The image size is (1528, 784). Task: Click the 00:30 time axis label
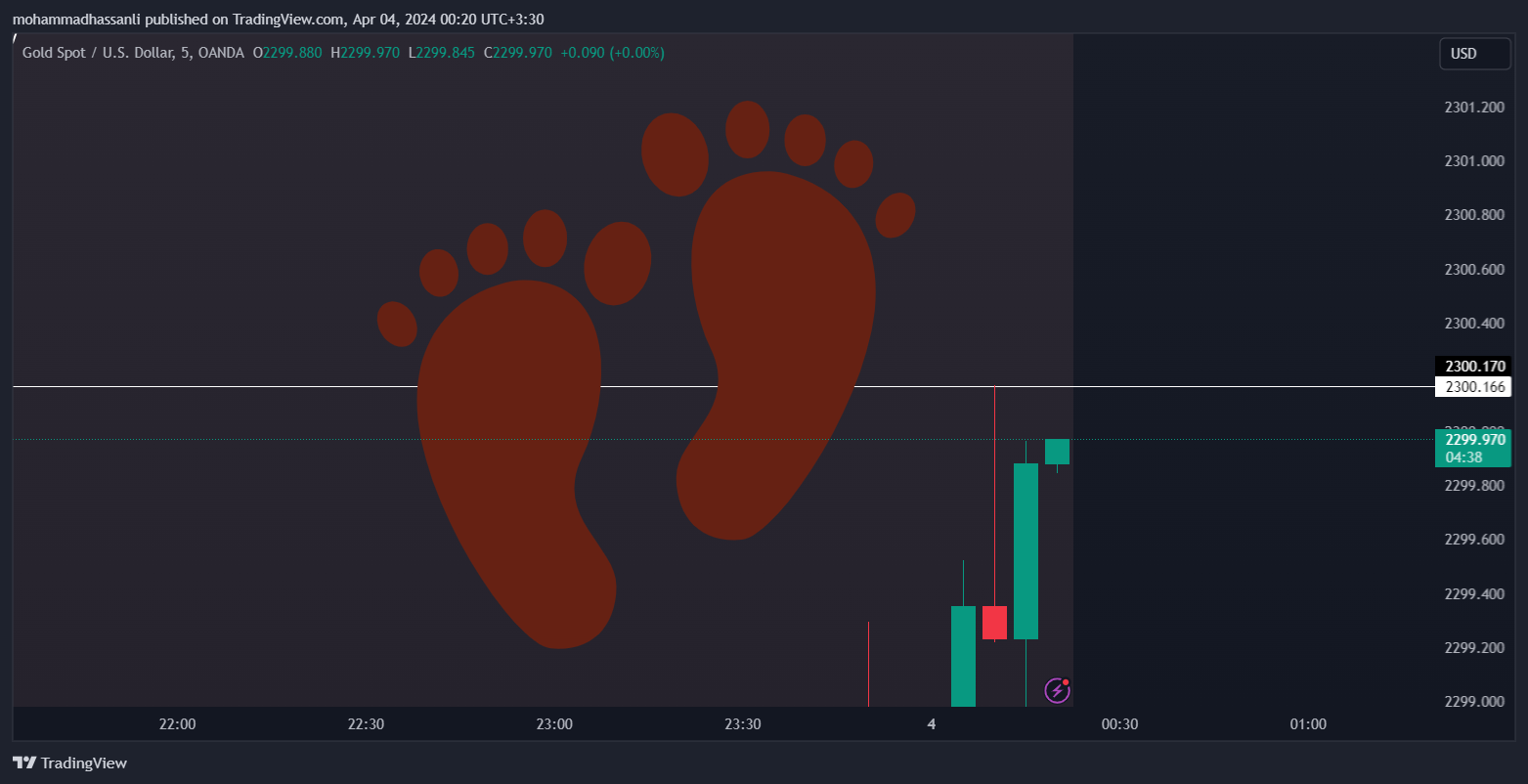(1119, 724)
